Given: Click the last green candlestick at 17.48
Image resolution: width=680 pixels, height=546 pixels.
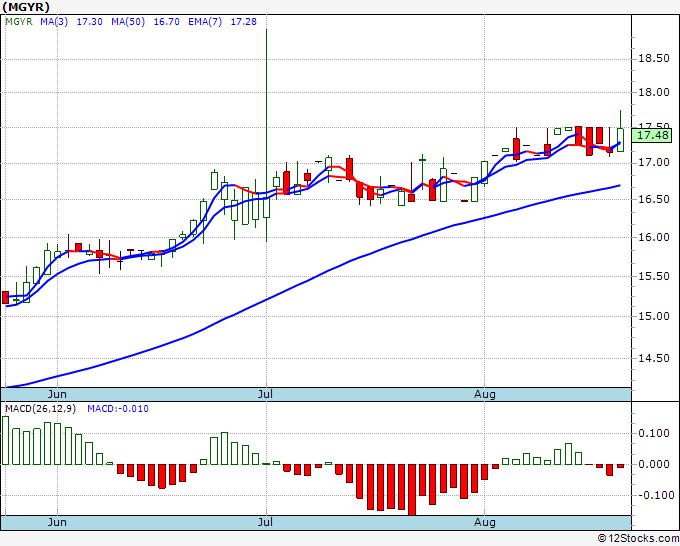Looking at the screenshot, I should click(x=621, y=140).
